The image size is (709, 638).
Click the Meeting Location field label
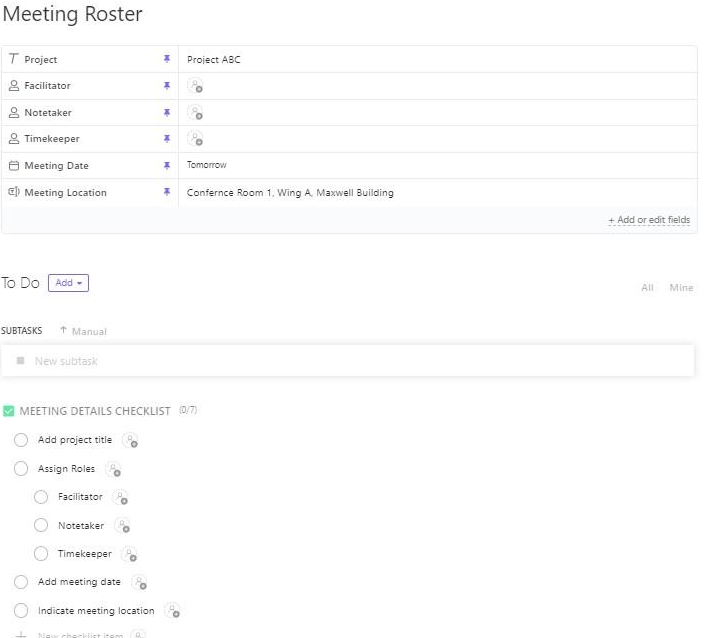tap(66, 193)
